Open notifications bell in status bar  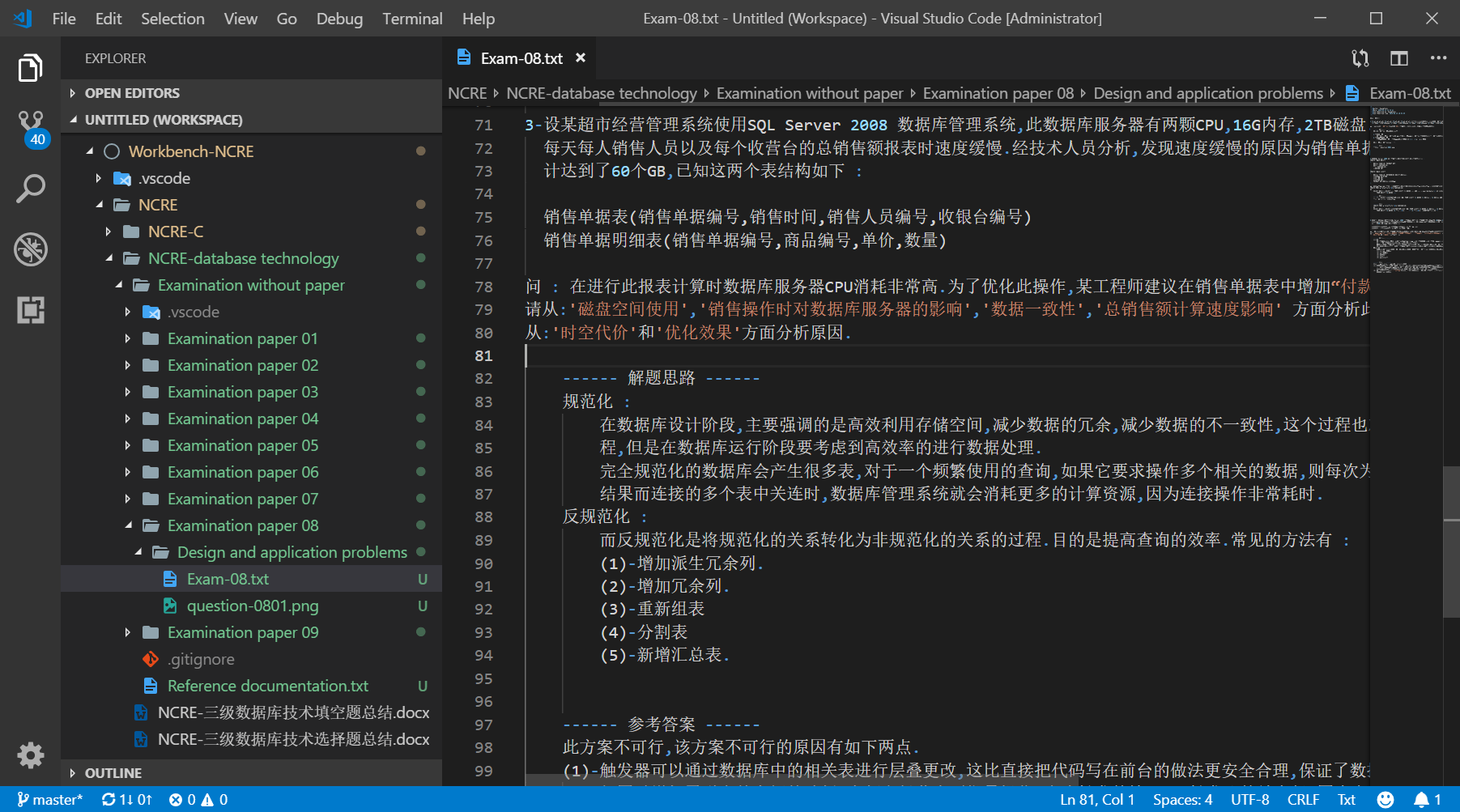point(1421,800)
